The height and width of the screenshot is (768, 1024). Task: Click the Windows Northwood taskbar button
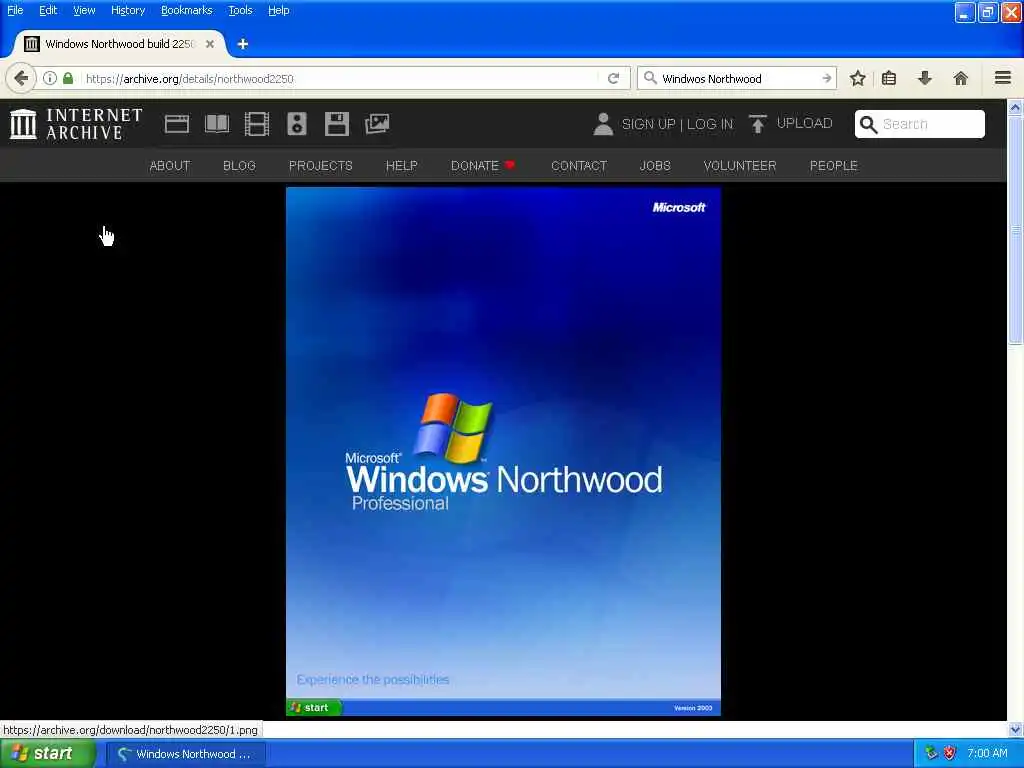pyautogui.click(x=185, y=754)
